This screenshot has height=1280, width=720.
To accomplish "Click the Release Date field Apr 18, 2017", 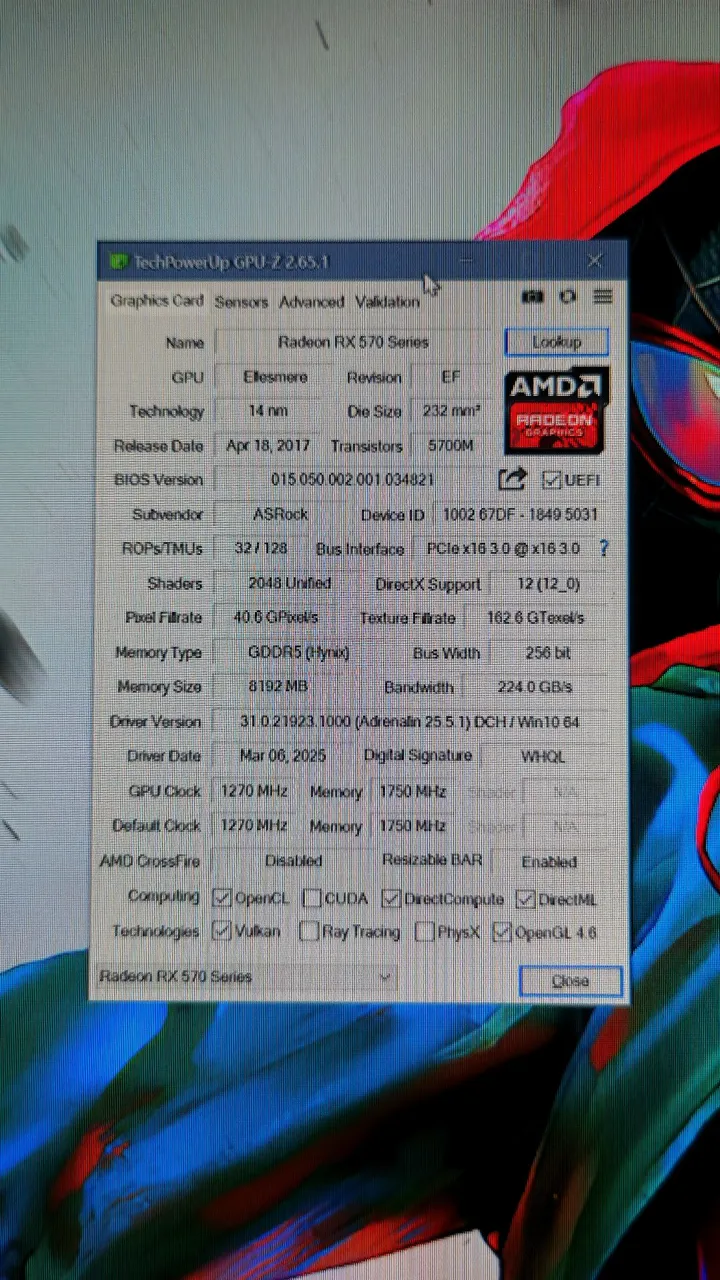I will 267,446.
